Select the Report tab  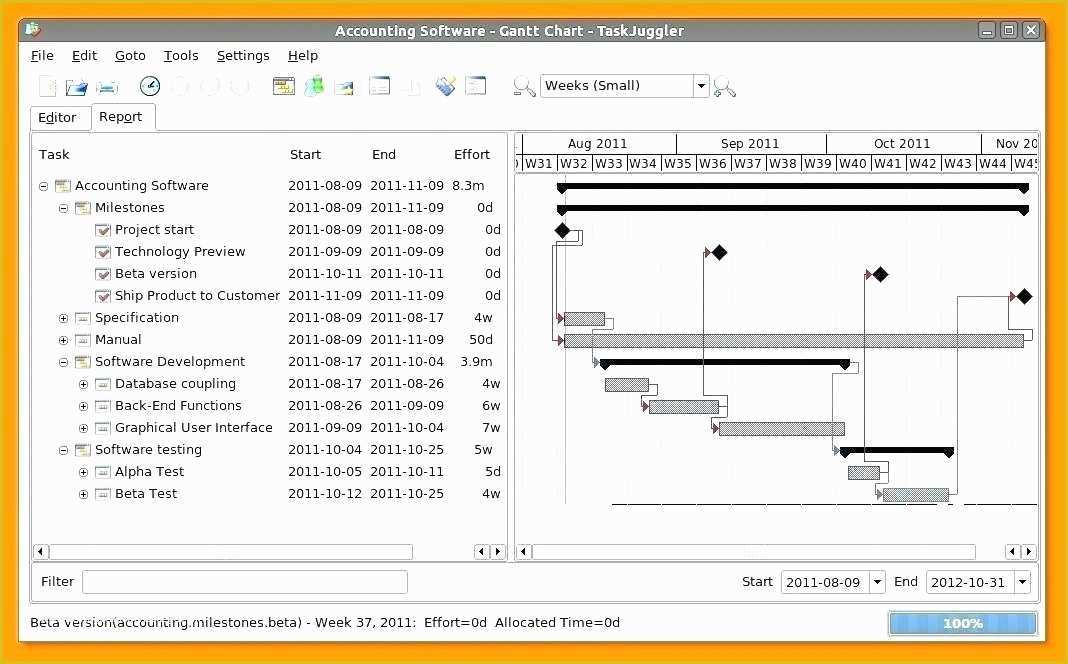click(x=121, y=116)
